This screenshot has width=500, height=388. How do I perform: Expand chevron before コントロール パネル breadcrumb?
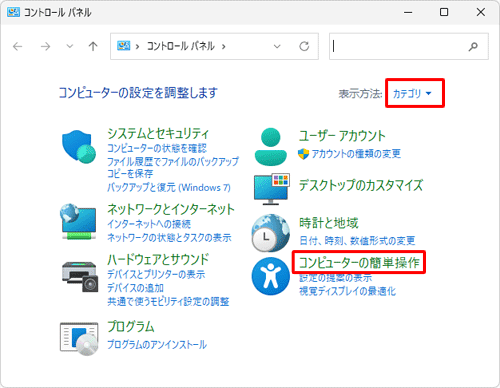point(137,46)
